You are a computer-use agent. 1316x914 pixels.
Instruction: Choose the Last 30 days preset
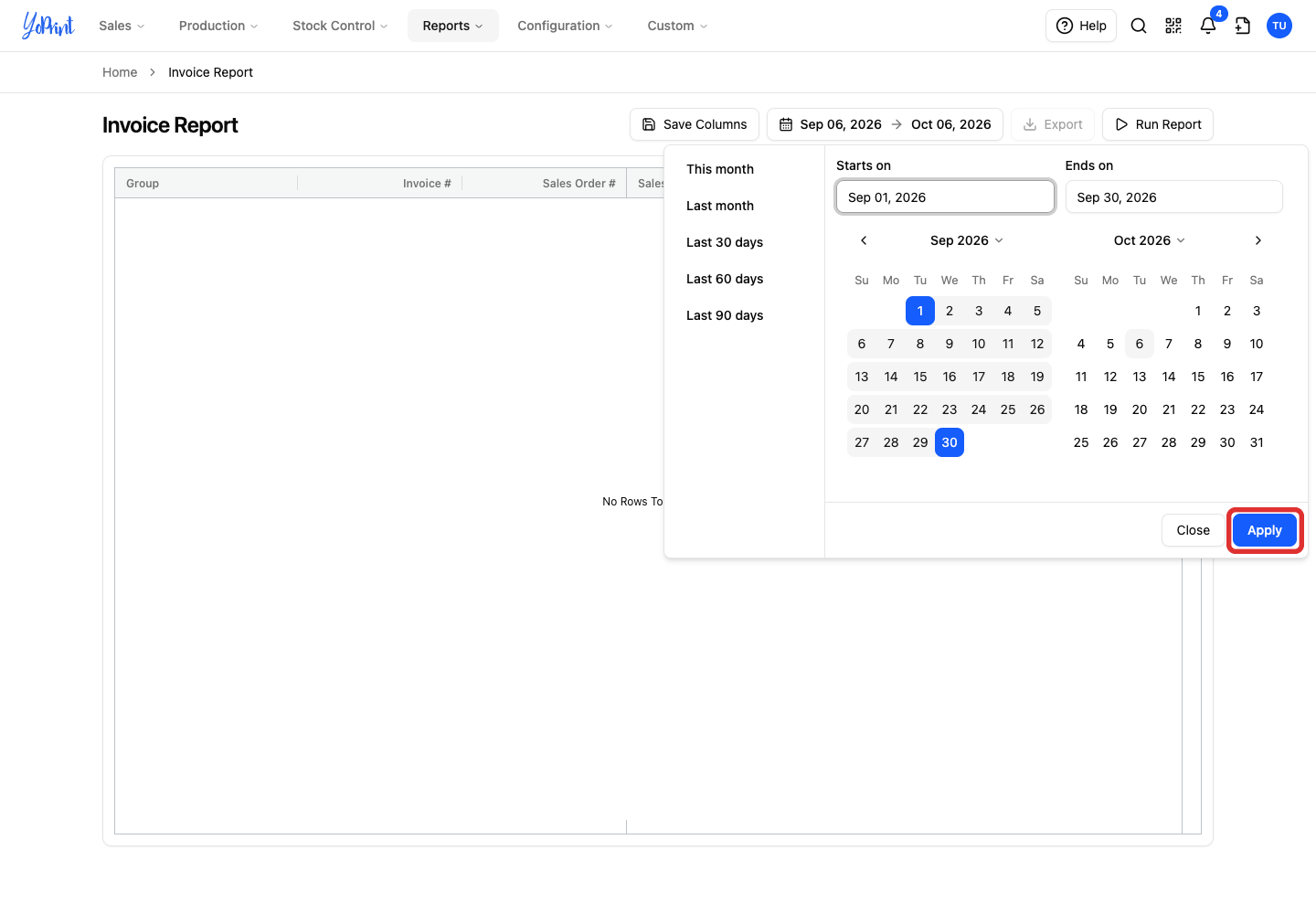(725, 242)
